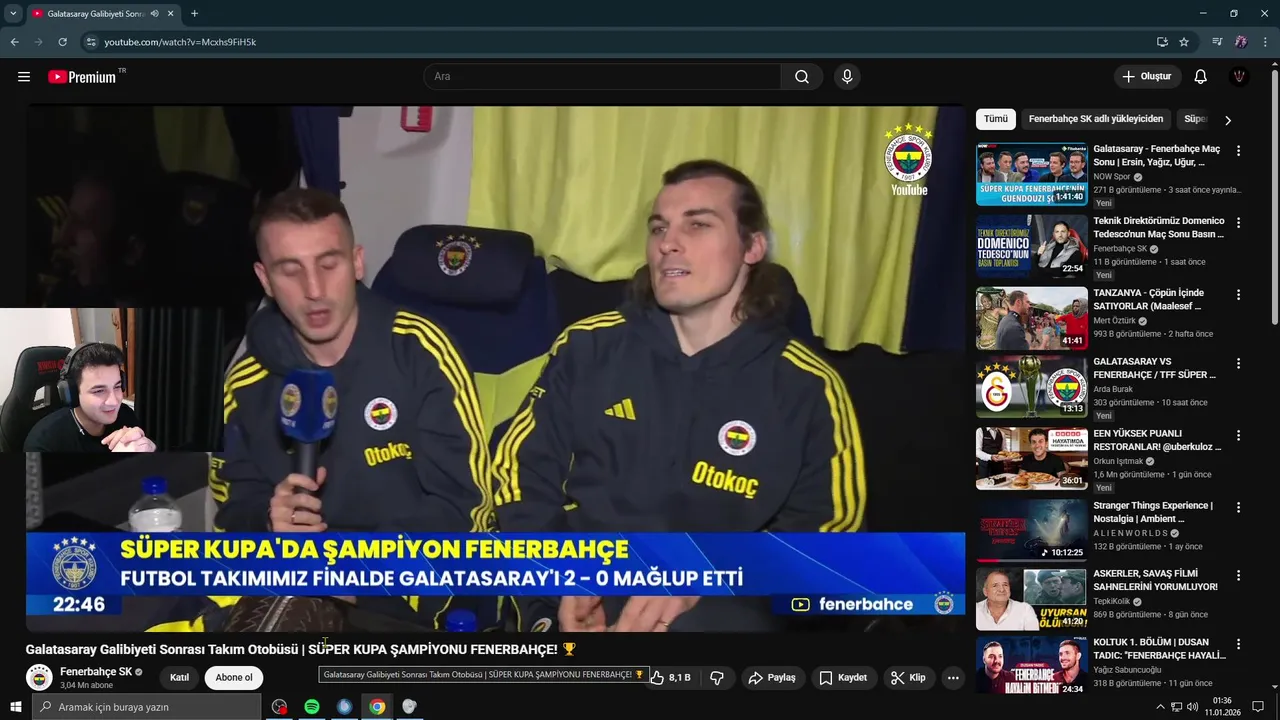Screen dimensions: 1280x720
Task: Open Chrome media controls icon
Action: 1217,42
